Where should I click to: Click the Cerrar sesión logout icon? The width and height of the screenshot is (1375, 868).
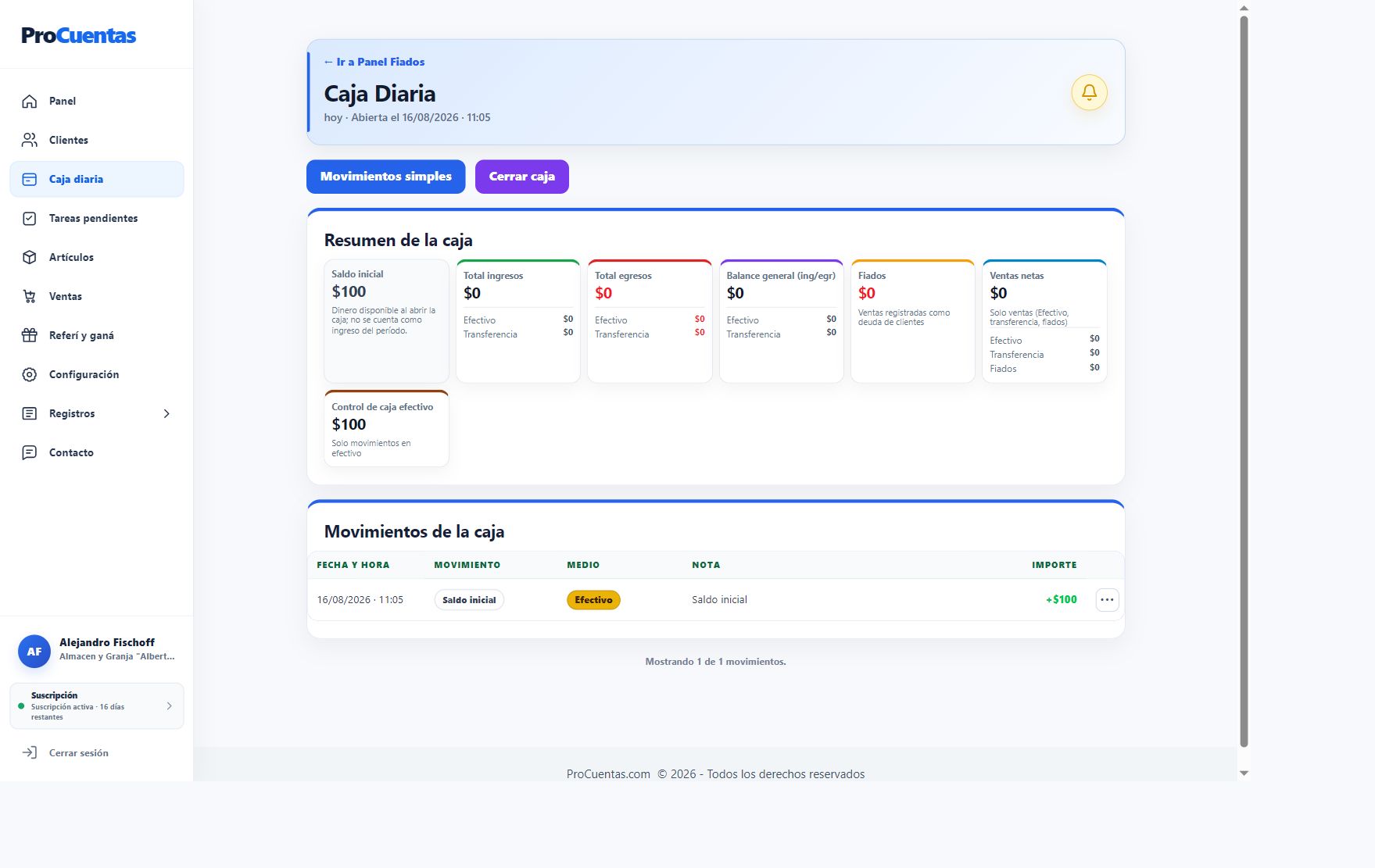tap(30, 752)
